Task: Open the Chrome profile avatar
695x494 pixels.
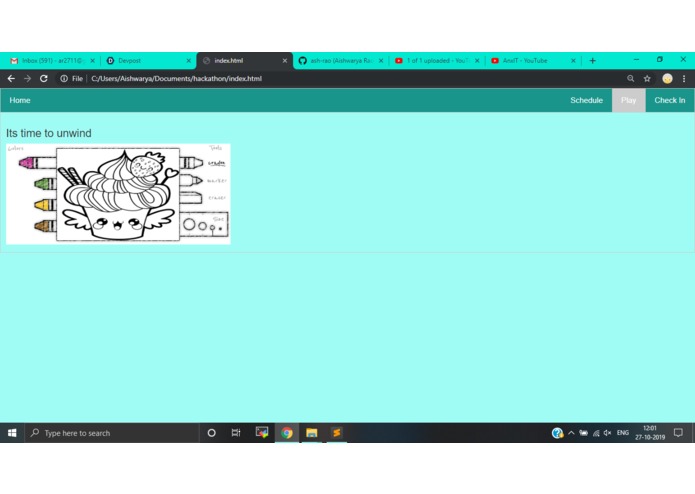Action: [667, 78]
